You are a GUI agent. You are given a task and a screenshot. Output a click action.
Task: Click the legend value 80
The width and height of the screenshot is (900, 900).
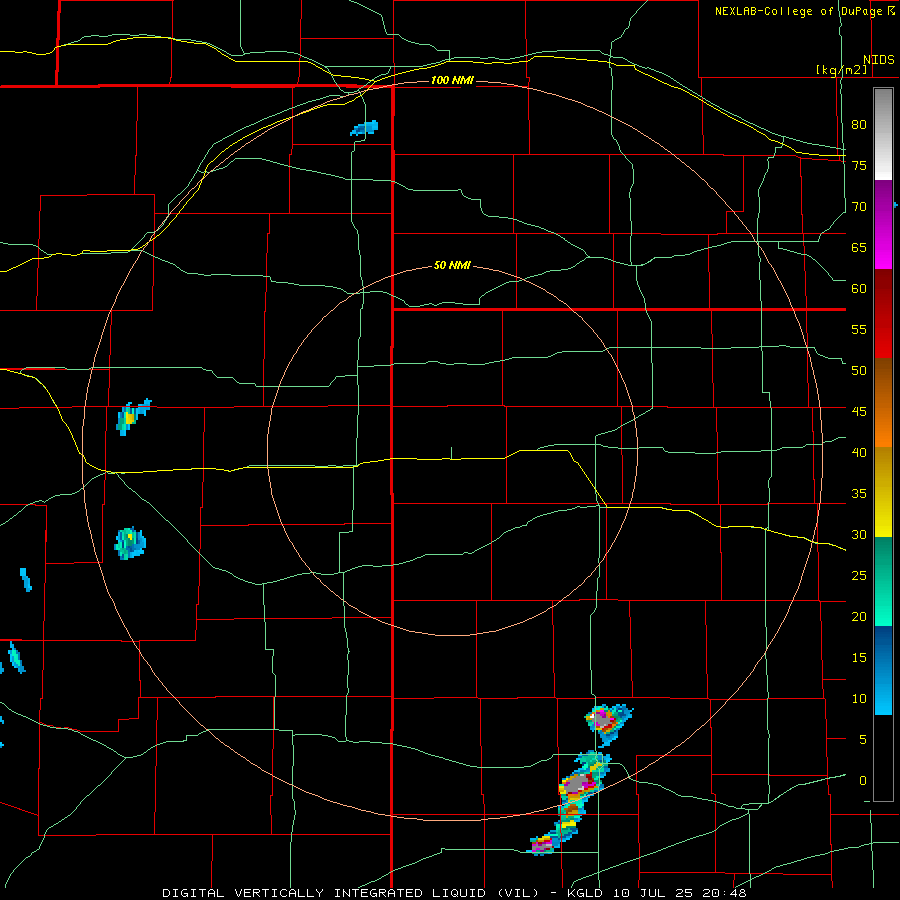click(859, 125)
